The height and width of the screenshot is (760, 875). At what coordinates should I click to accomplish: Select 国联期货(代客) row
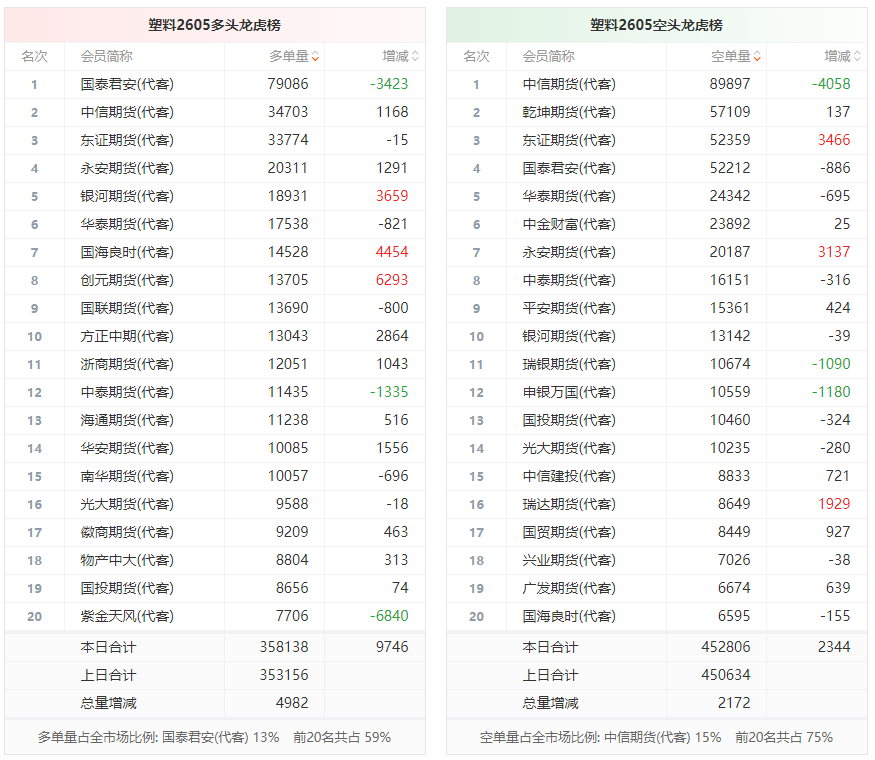215,308
